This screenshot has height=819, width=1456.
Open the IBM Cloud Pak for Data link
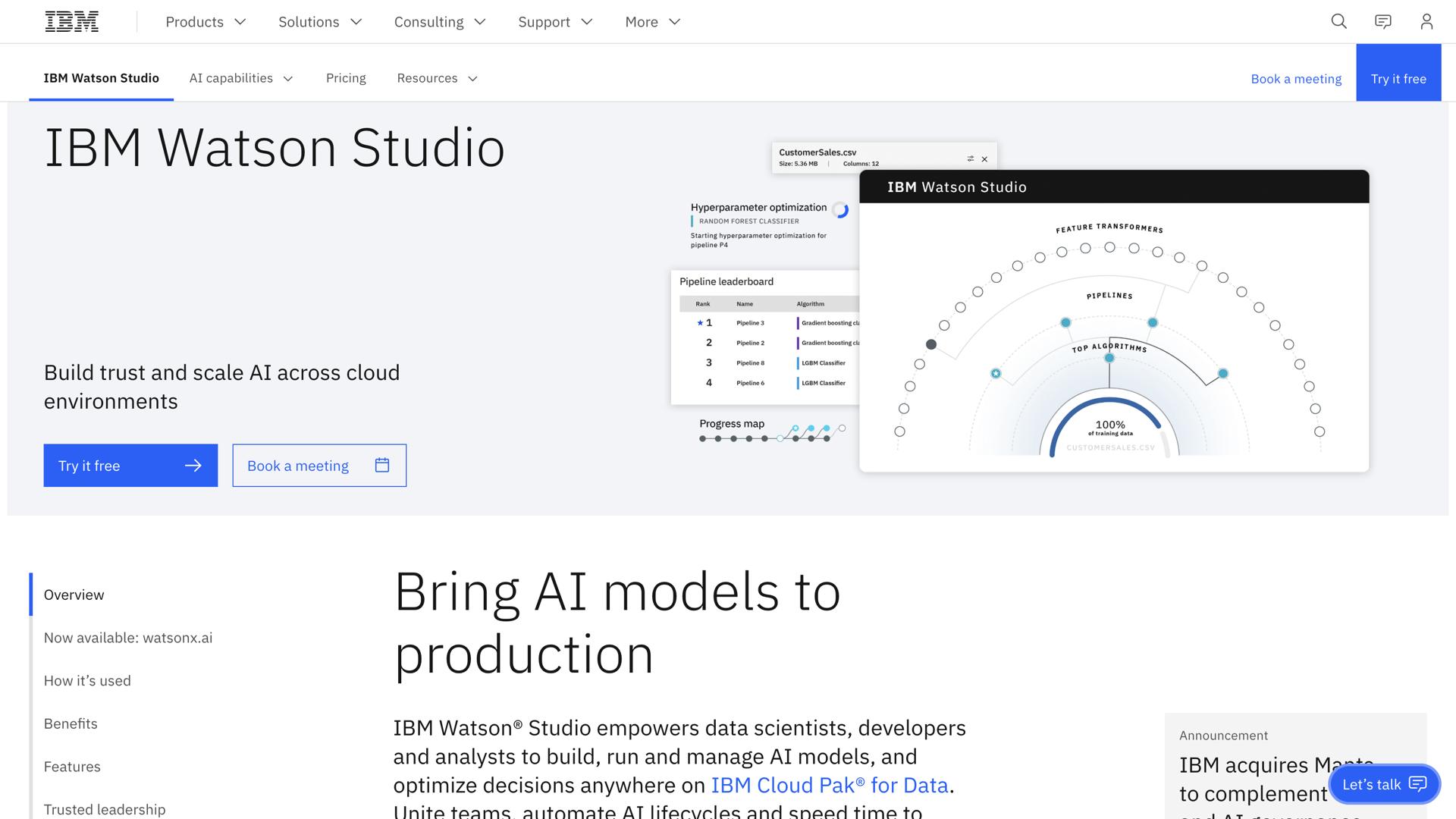pyautogui.click(x=829, y=785)
